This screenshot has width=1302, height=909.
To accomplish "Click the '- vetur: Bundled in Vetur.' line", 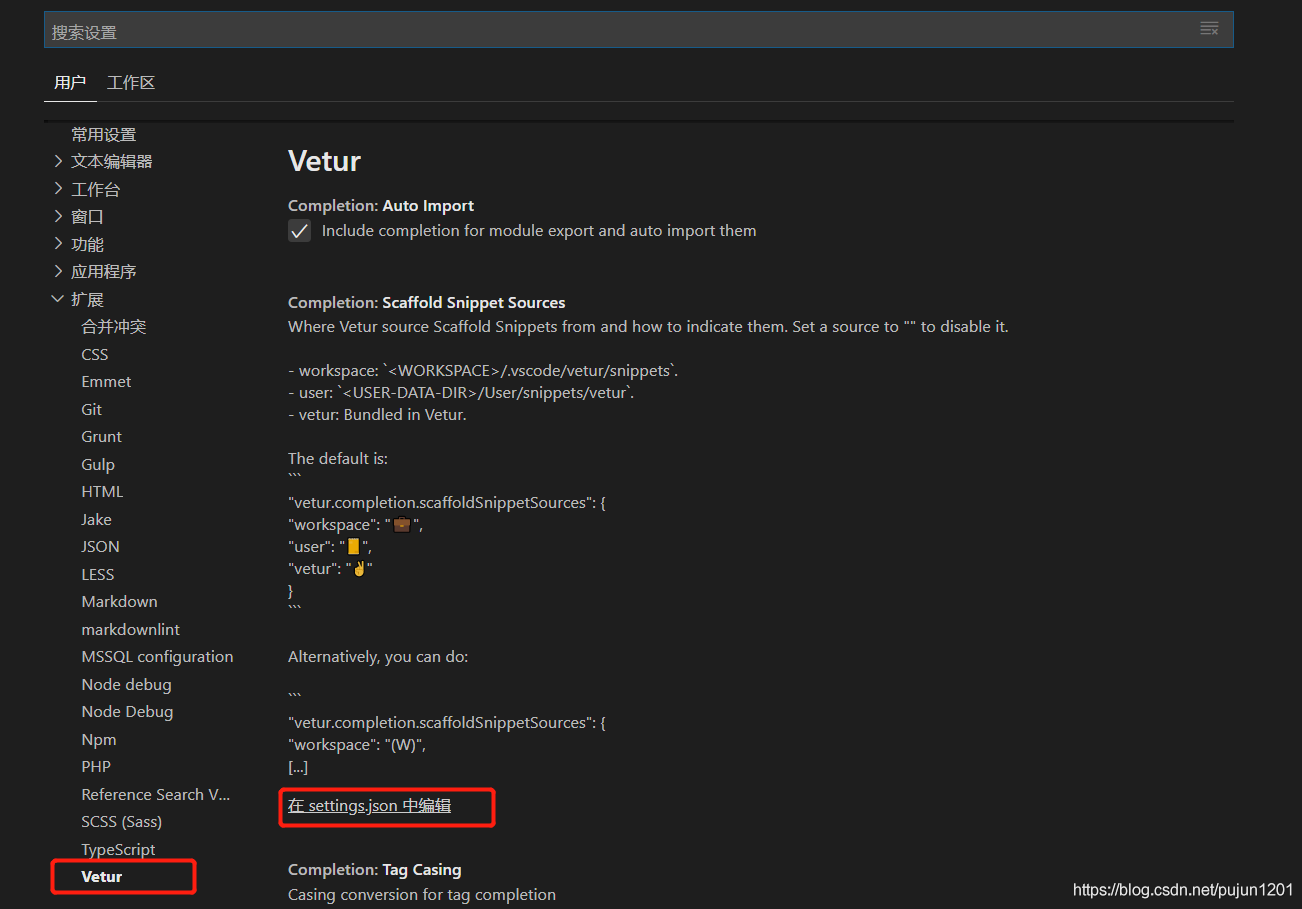I will (377, 414).
